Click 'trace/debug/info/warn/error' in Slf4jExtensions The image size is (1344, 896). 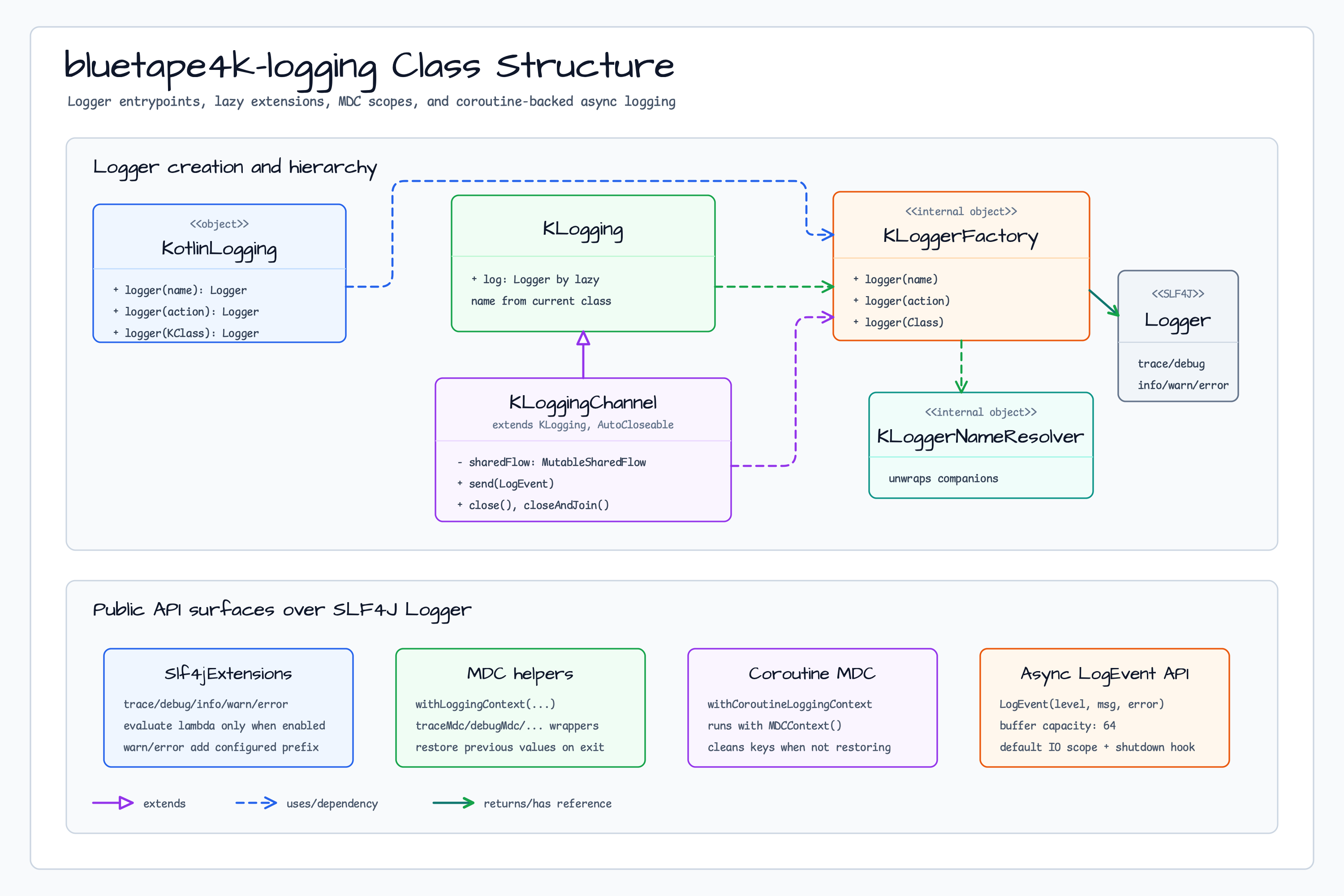[x=206, y=705]
